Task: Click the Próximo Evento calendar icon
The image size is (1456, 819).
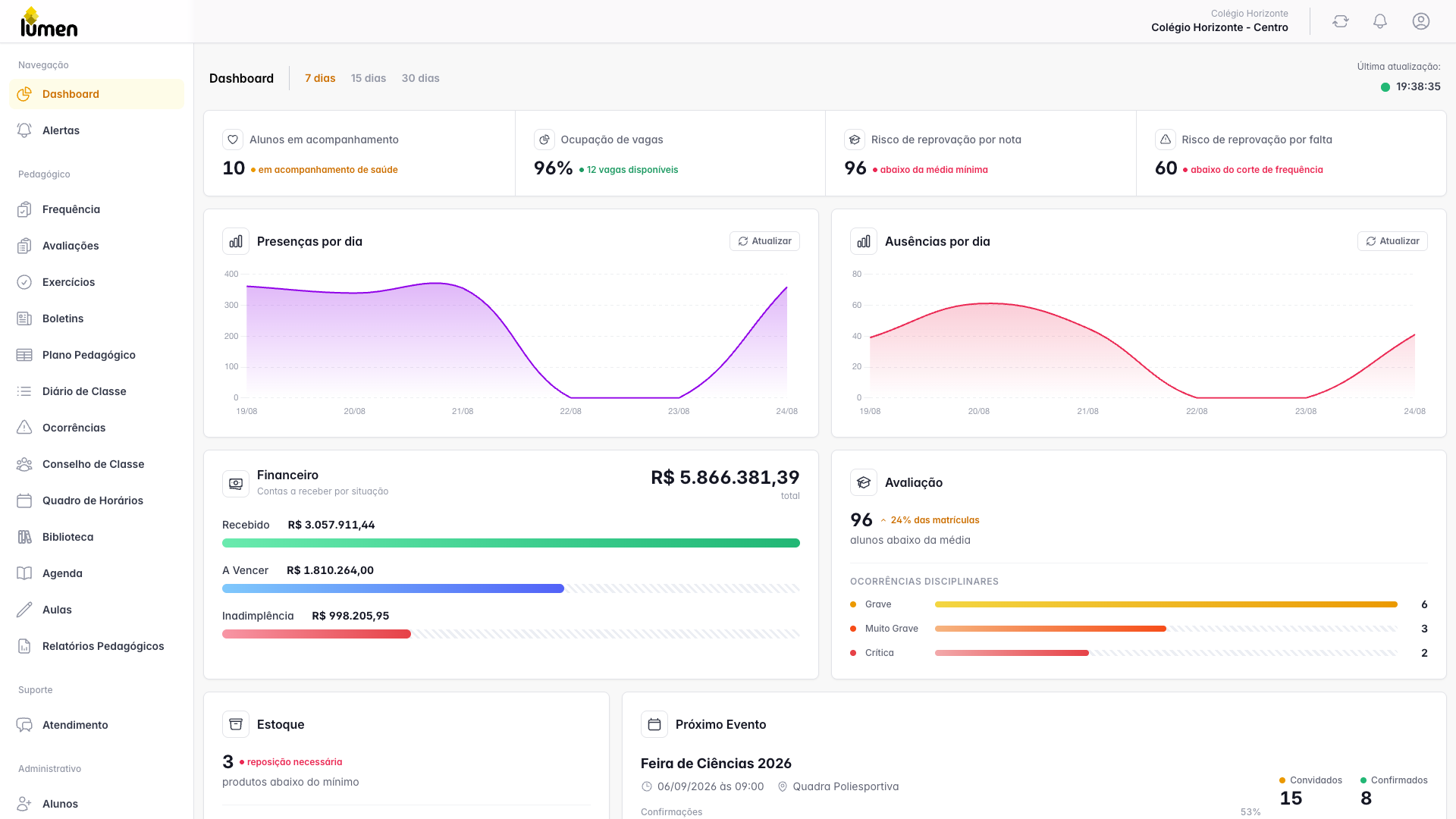Action: (x=654, y=724)
